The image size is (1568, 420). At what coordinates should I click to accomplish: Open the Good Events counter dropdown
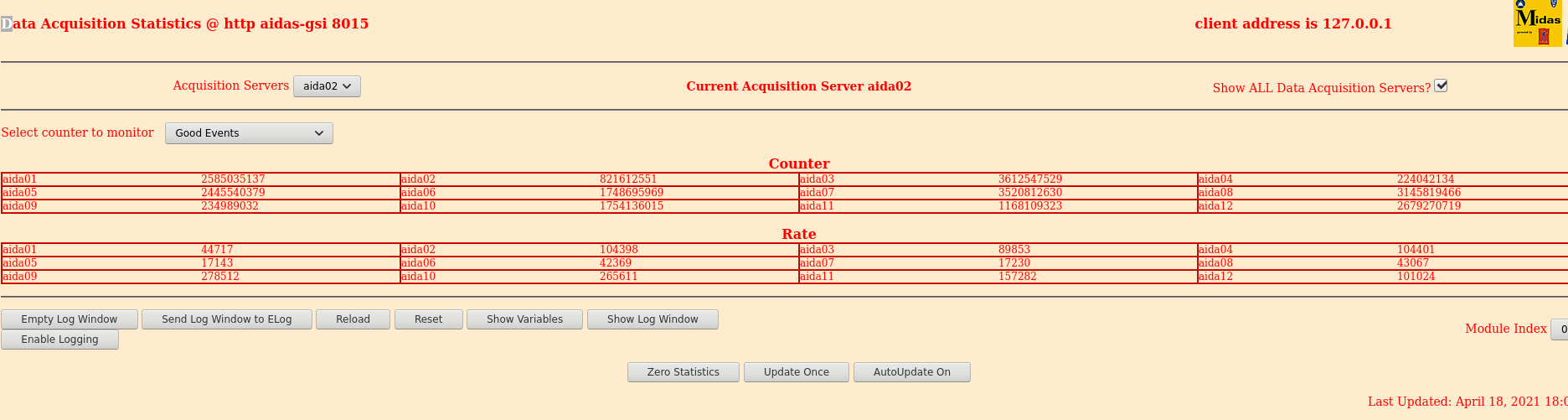point(249,133)
